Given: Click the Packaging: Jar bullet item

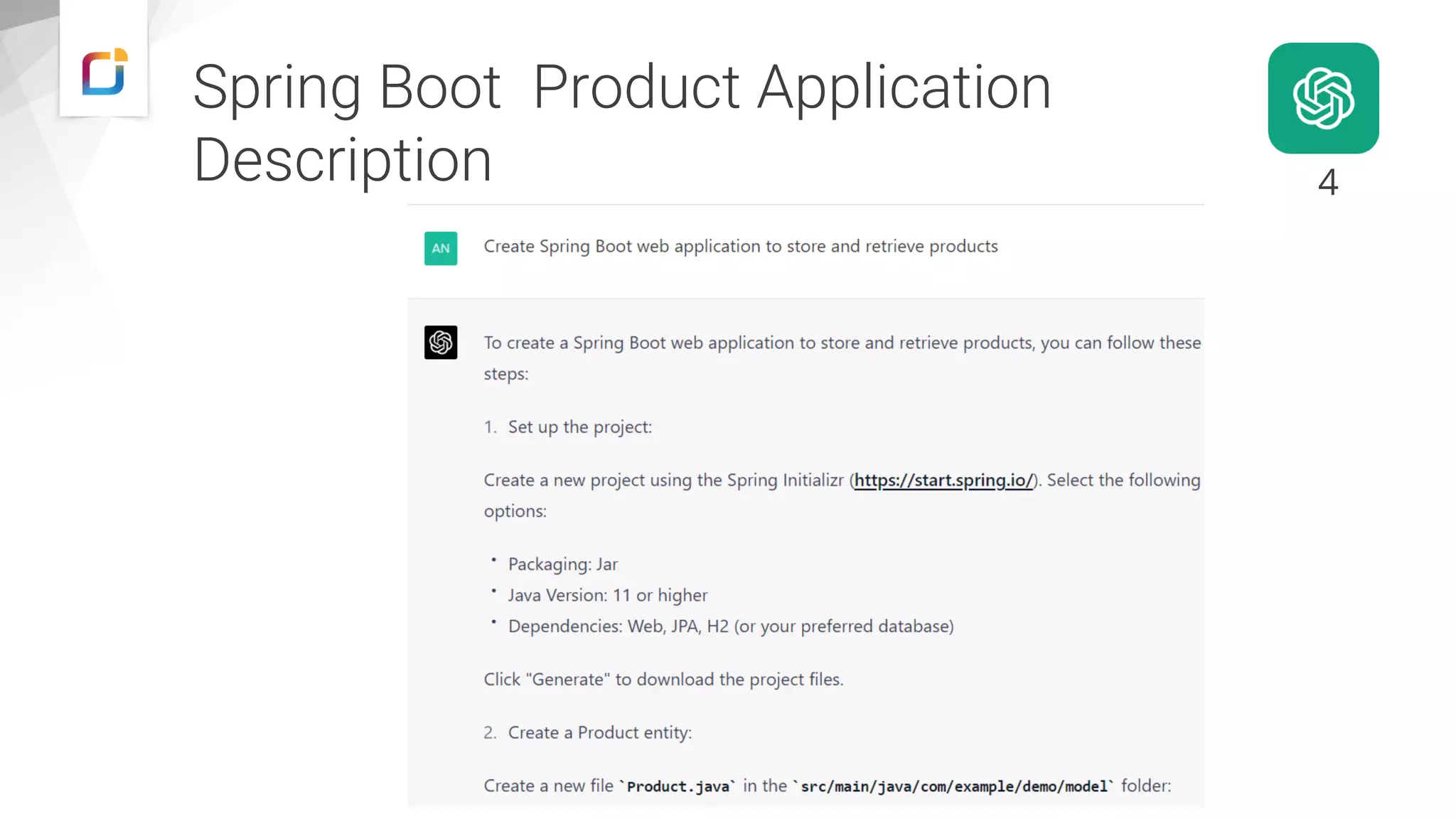Looking at the screenshot, I should (562, 564).
